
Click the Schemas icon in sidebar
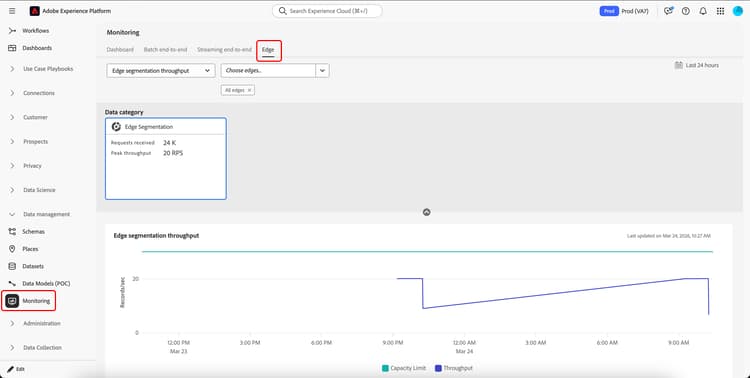coord(12,232)
